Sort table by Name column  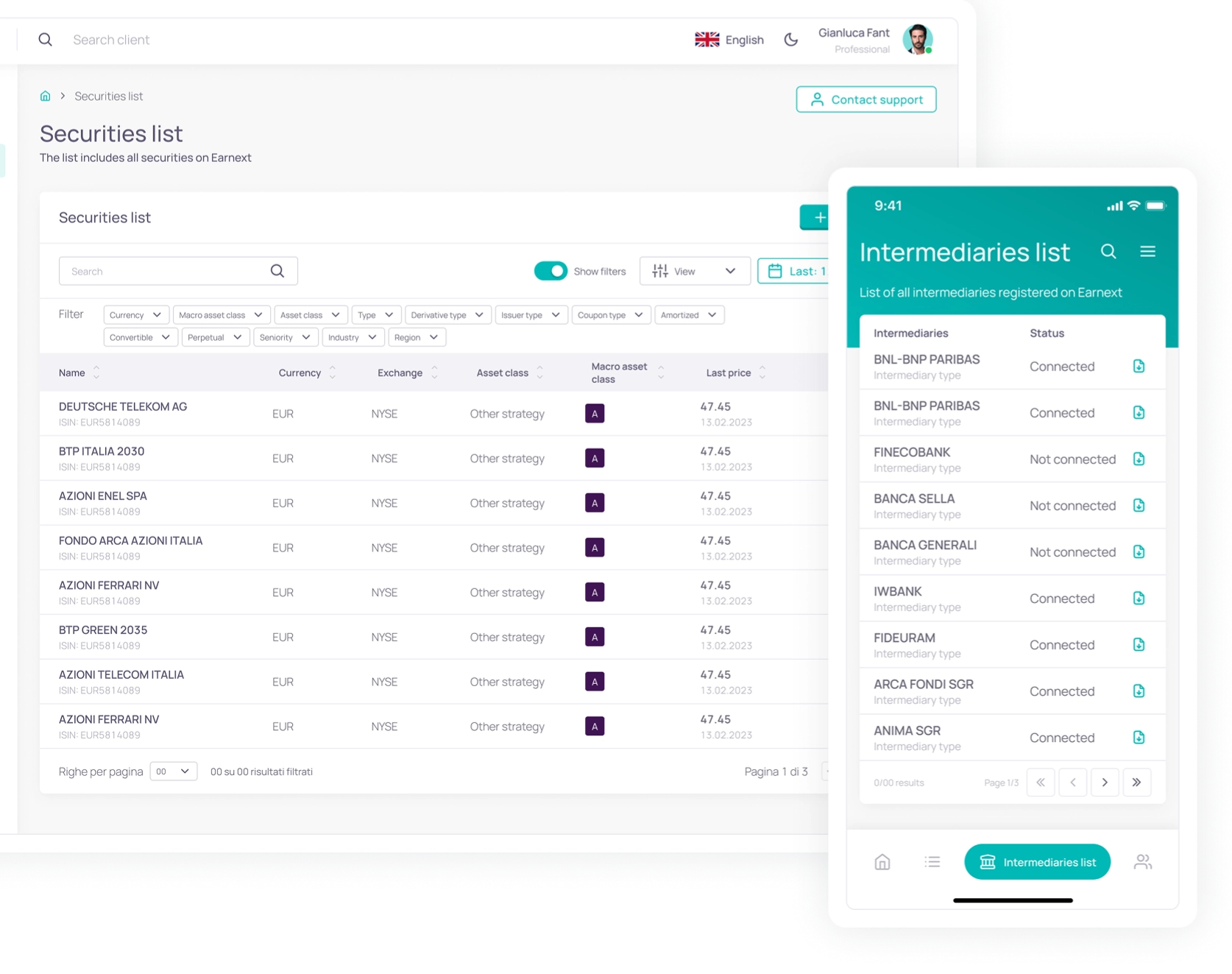(x=96, y=373)
